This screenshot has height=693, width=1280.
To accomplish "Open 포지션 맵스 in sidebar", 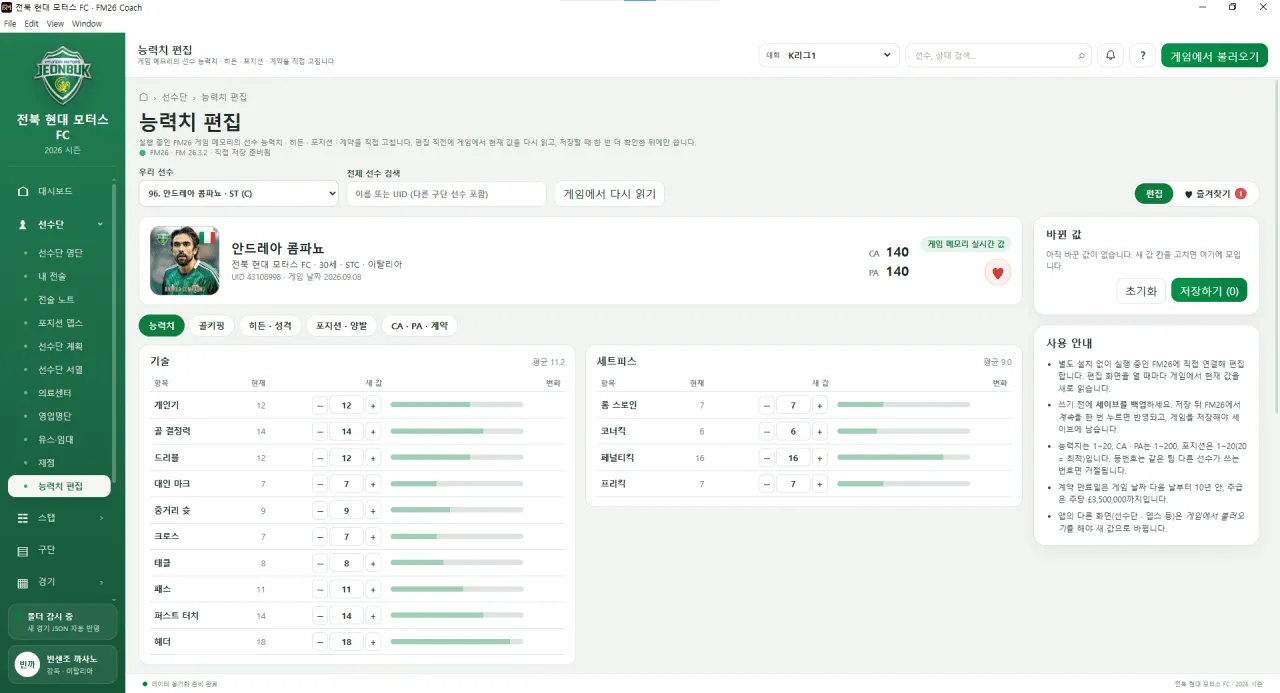I will pos(60,323).
